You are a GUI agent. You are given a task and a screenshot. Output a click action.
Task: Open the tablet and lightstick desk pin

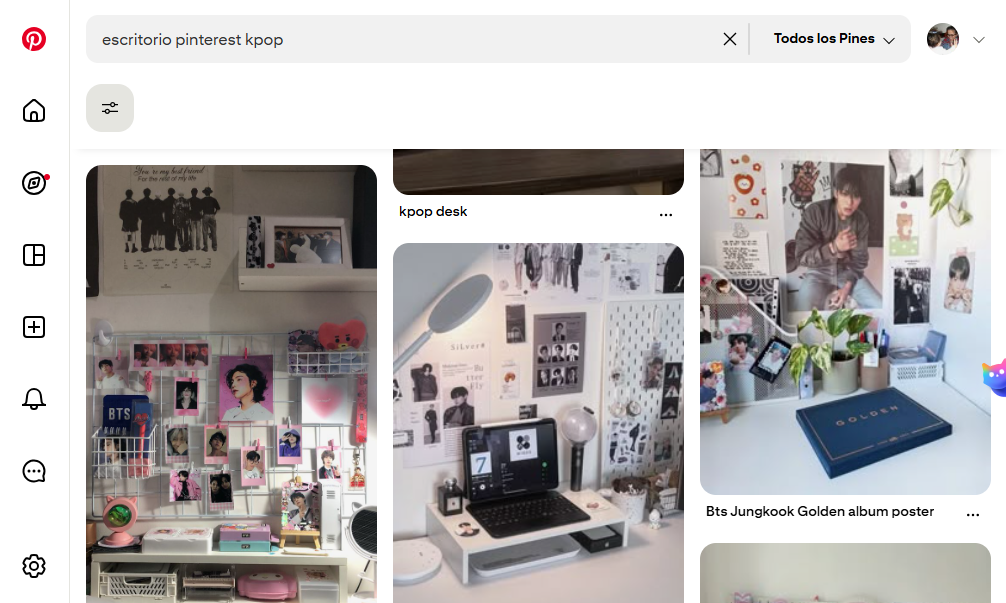538,420
